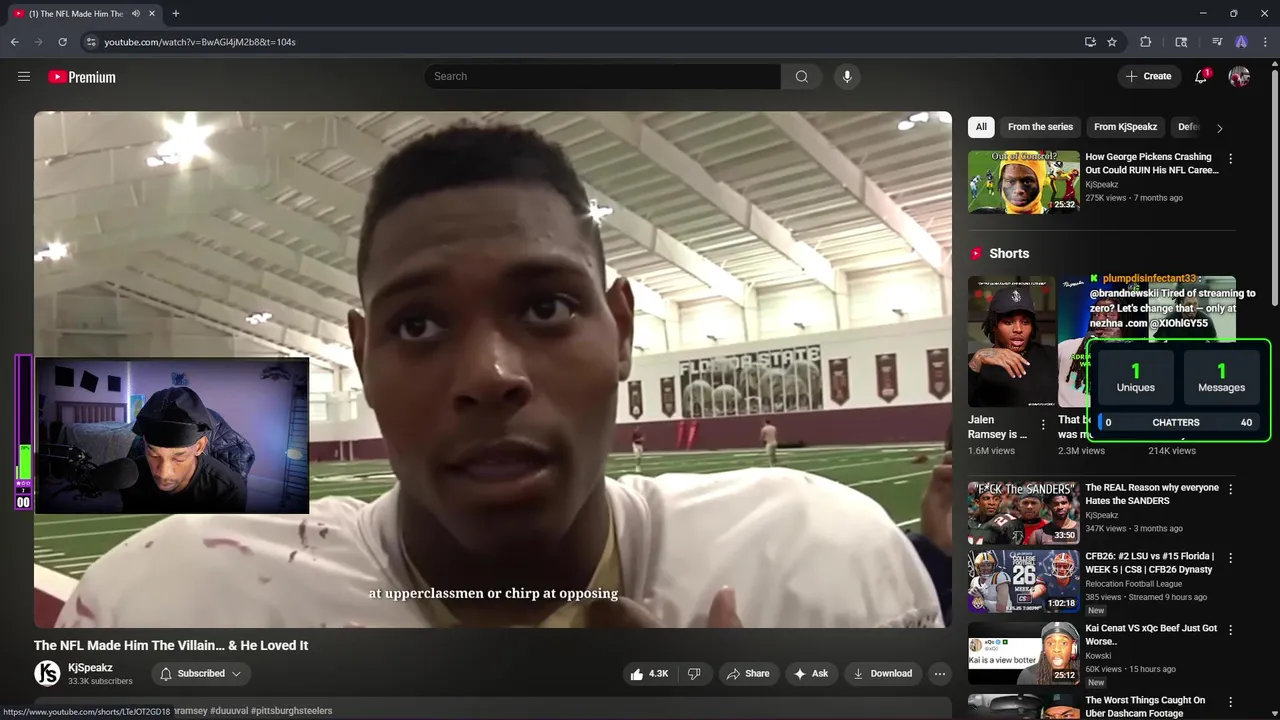Like the video (4.3K thumbs up)
The height and width of the screenshot is (720, 1280).
click(x=648, y=674)
